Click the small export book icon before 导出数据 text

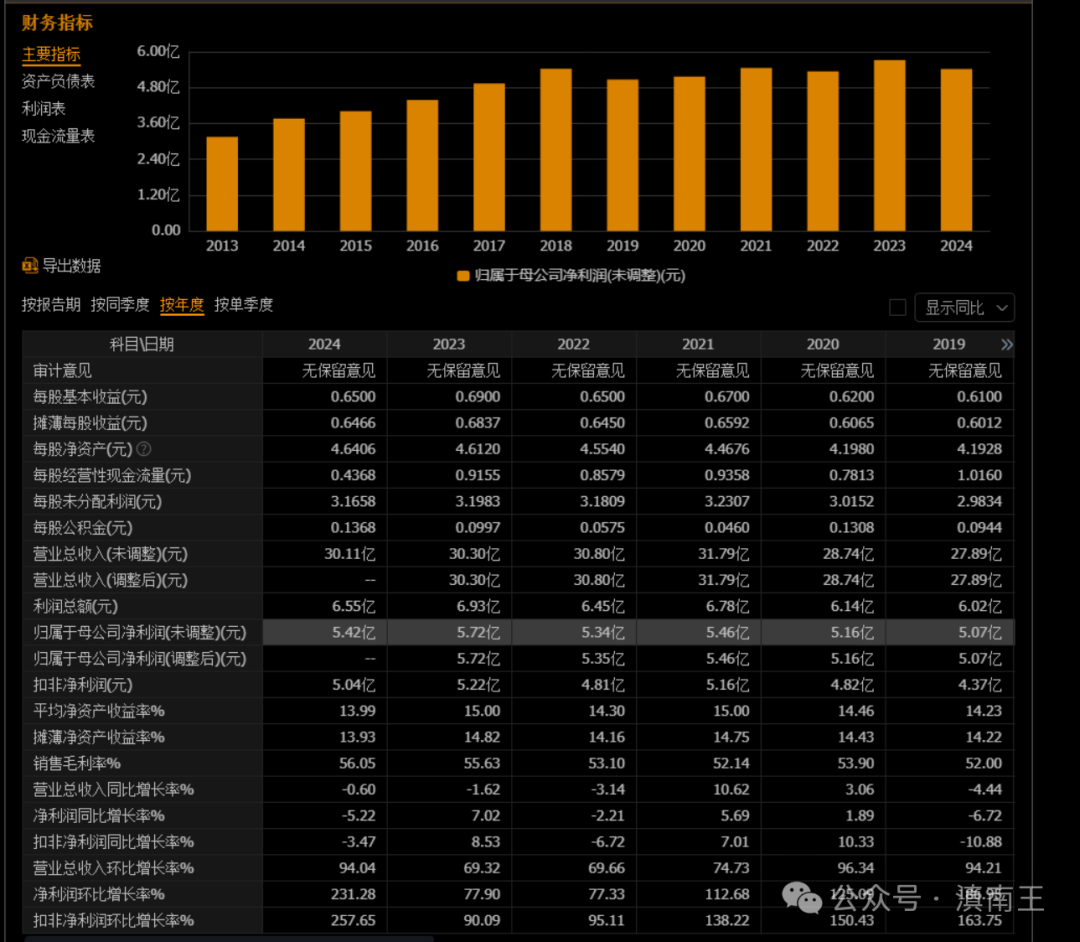click(x=29, y=265)
